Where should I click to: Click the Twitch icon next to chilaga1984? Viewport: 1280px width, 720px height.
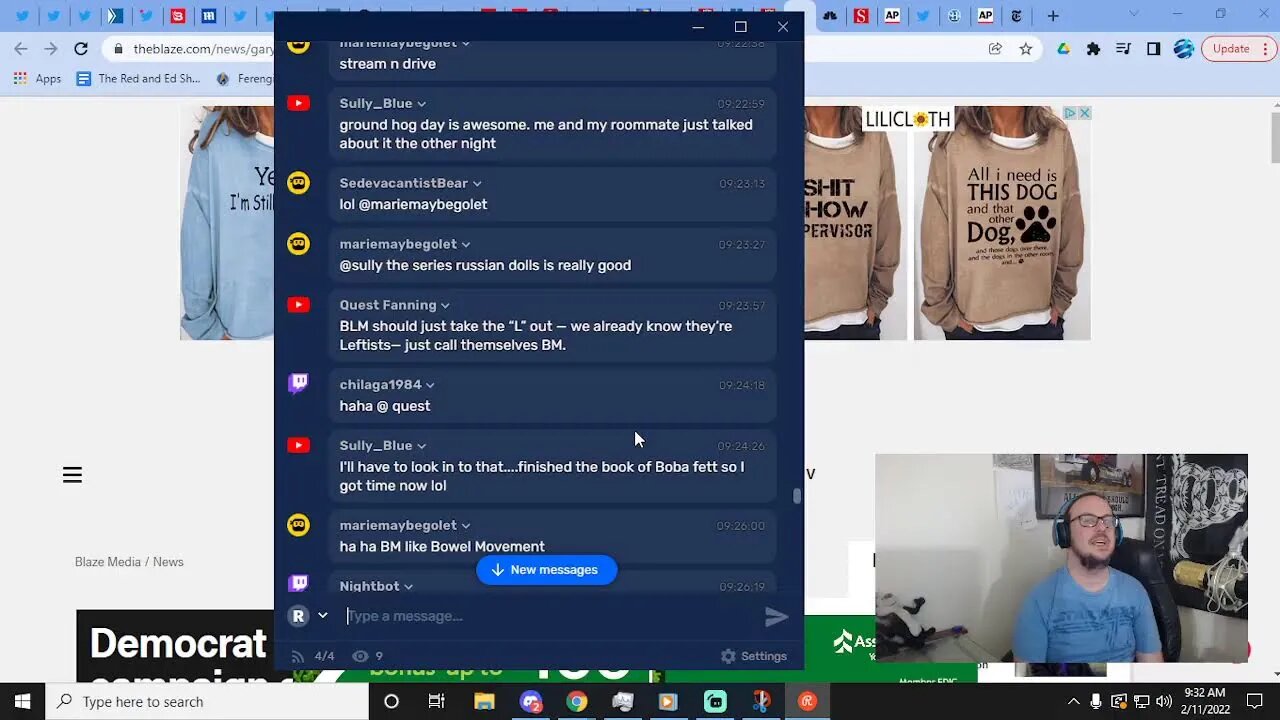(x=298, y=384)
